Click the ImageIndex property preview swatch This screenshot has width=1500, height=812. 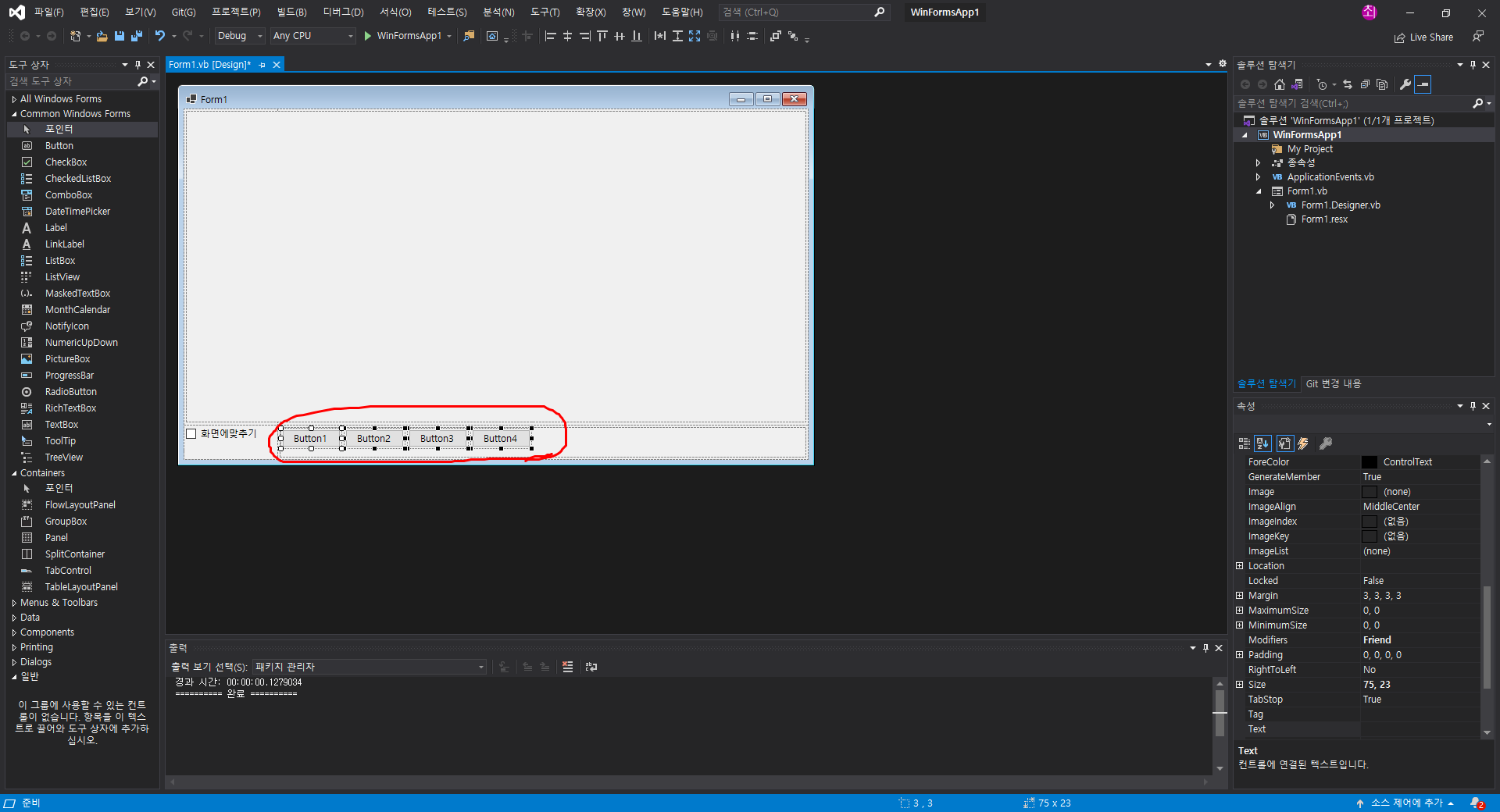[x=1370, y=522]
